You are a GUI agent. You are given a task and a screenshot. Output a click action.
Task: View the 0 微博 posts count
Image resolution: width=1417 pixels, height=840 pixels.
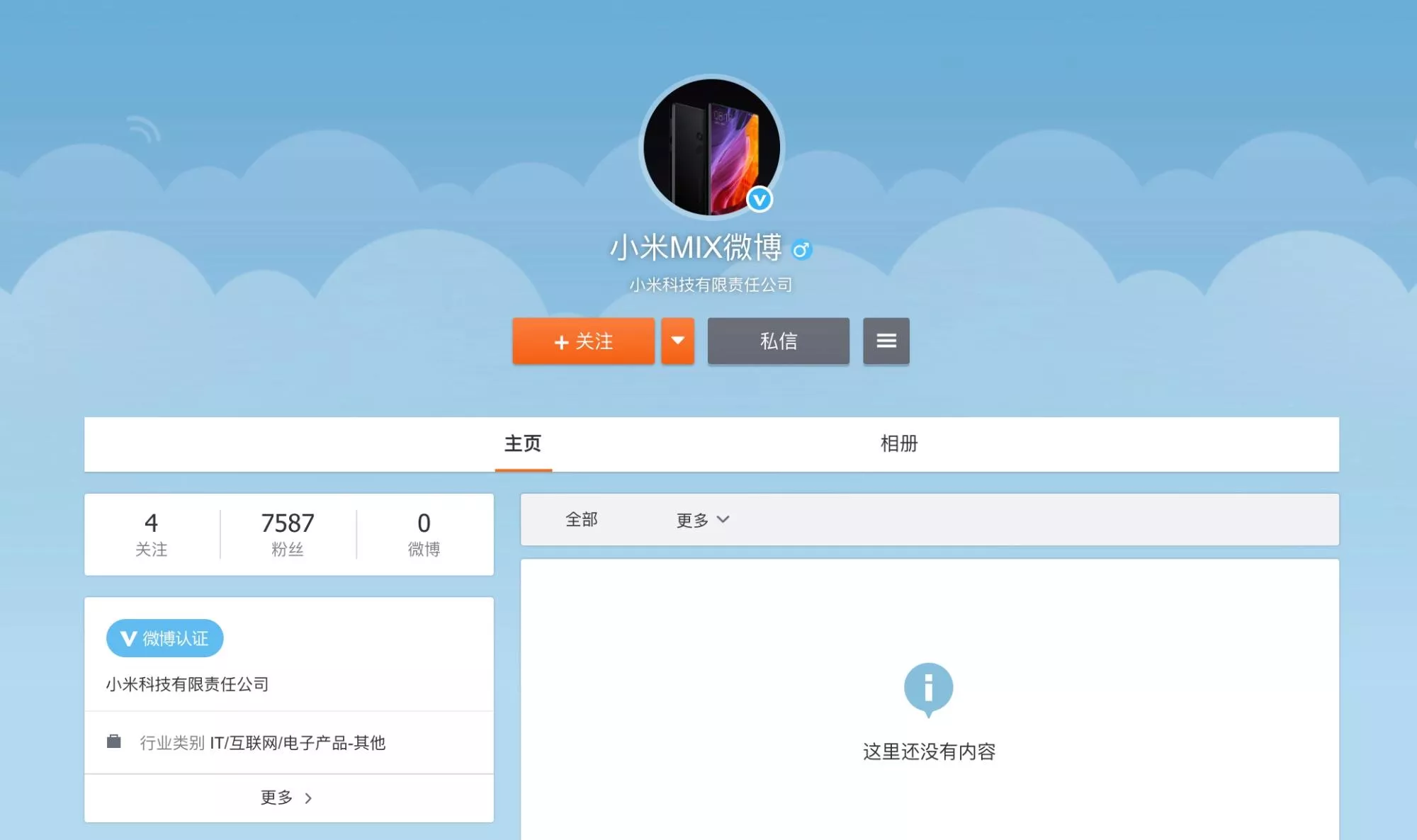coord(424,534)
